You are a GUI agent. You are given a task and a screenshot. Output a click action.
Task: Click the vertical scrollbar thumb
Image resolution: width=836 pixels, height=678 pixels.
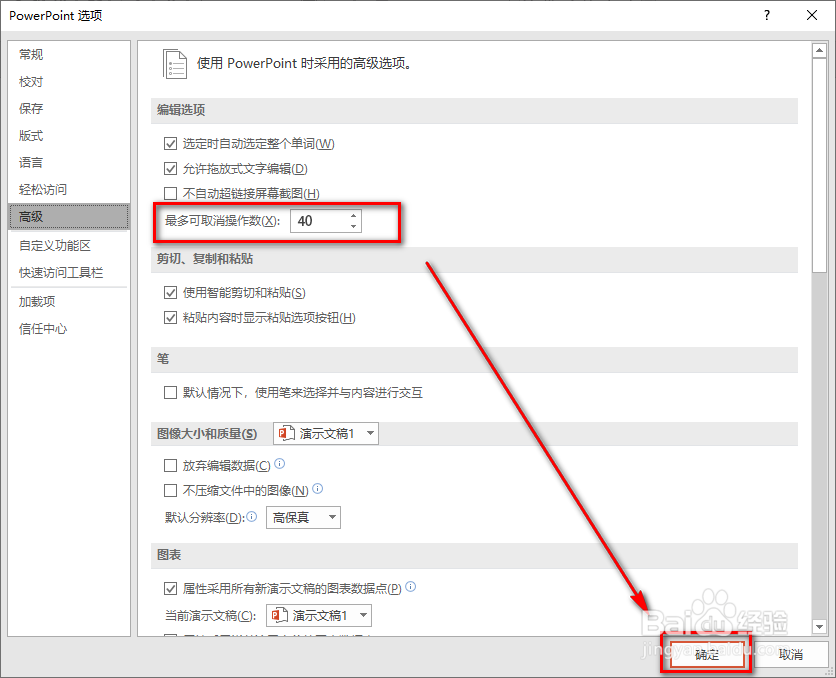[819, 165]
